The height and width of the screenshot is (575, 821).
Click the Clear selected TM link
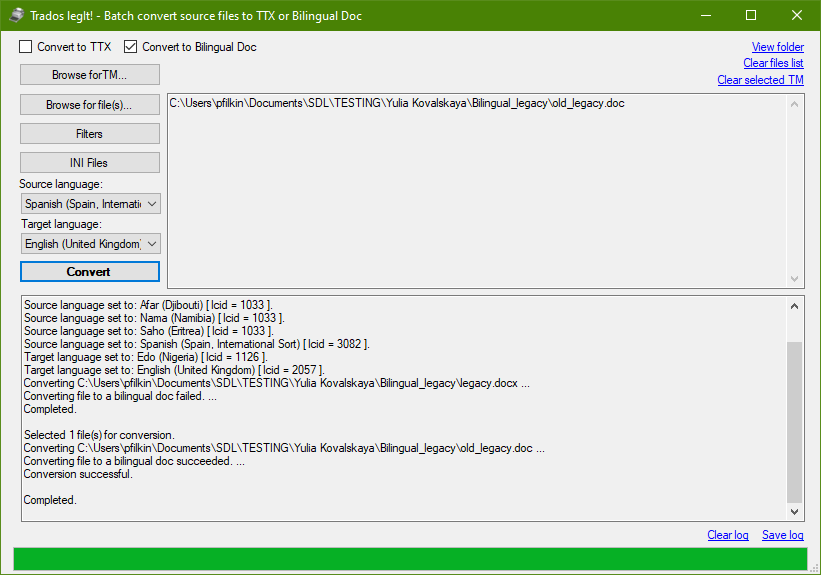click(x=760, y=80)
